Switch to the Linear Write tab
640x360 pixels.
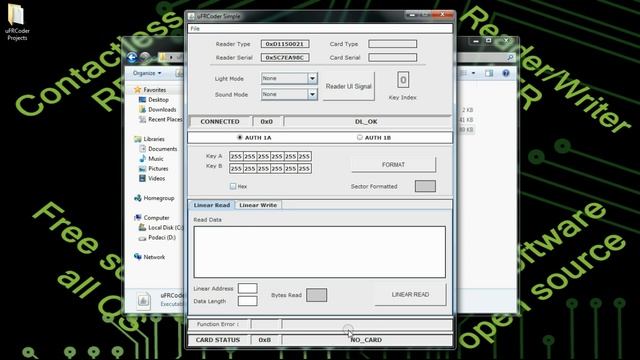pos(258,205)
